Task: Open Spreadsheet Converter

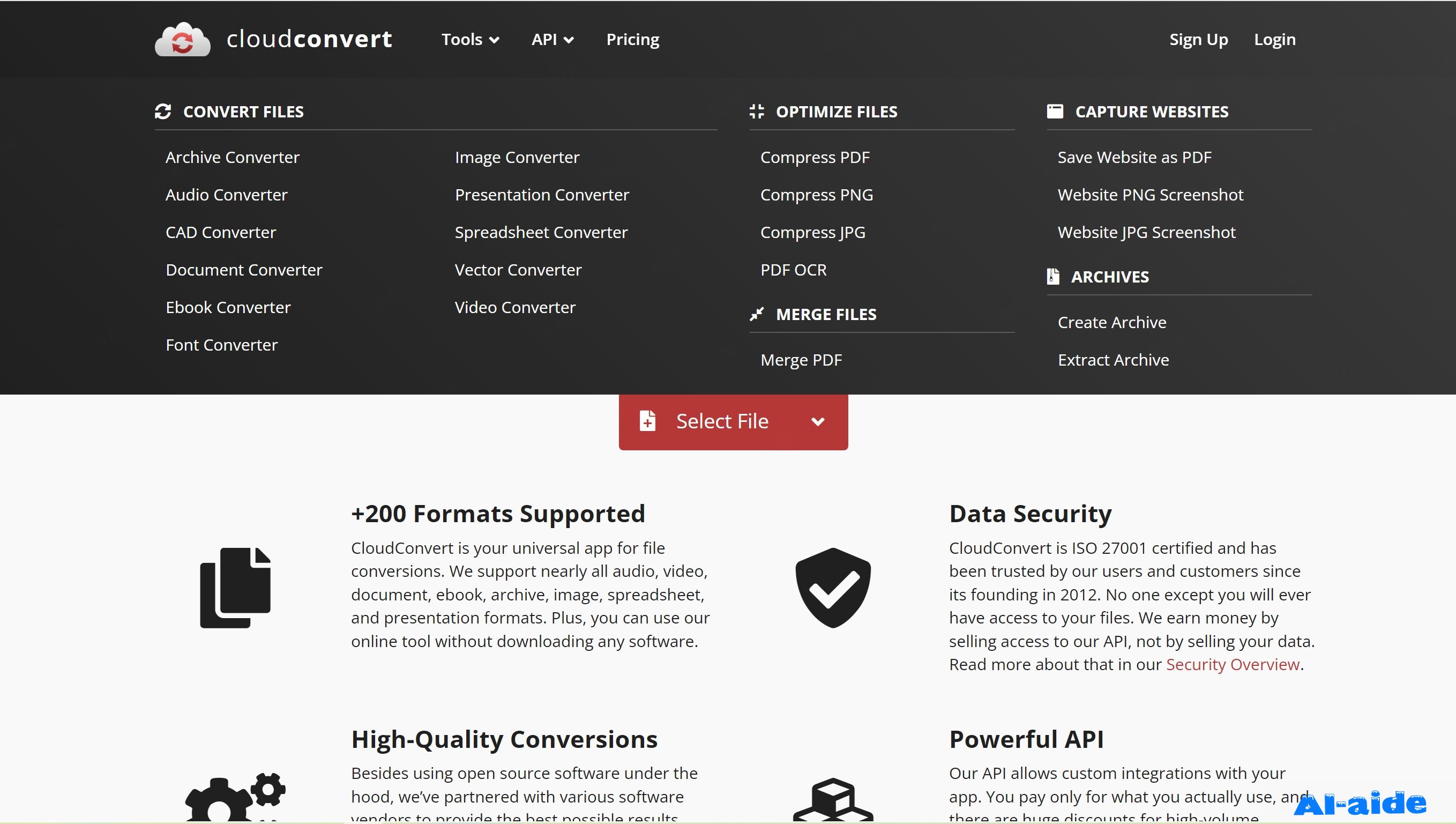Action: (541, 233)
